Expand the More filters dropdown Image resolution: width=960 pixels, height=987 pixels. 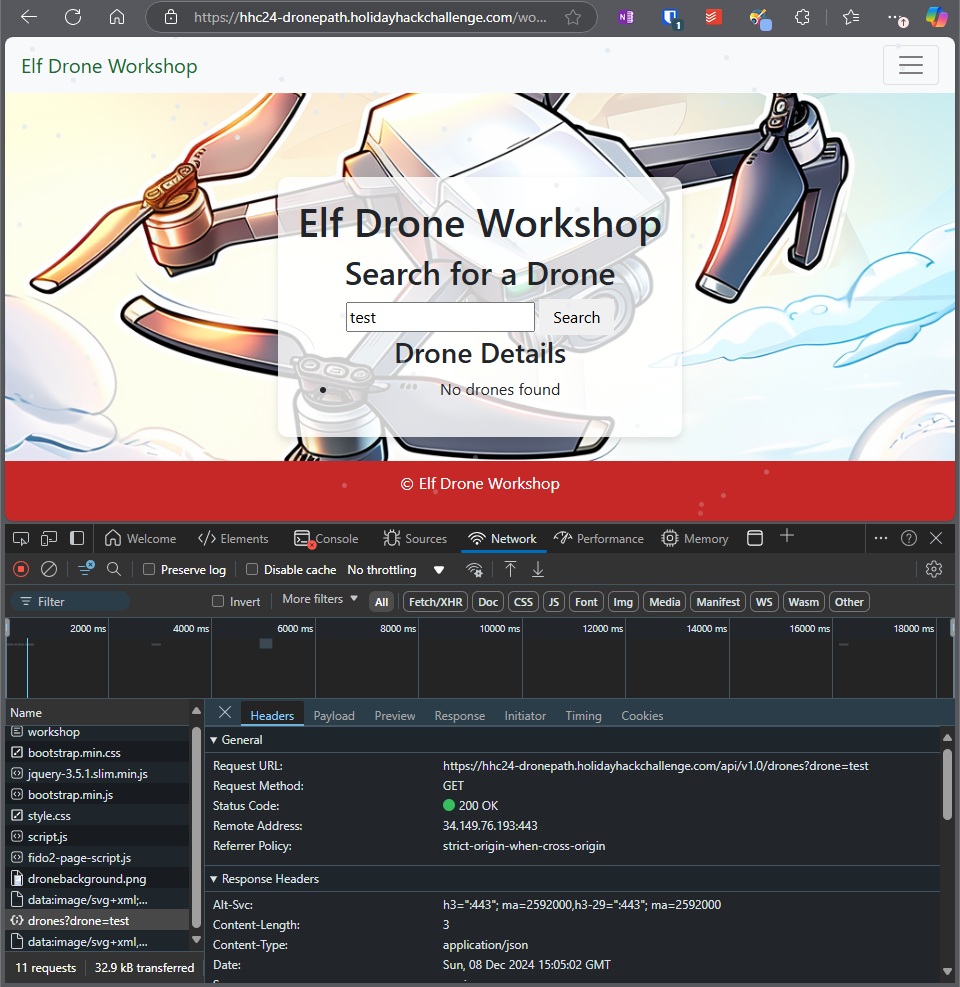(x=320, y=599)
